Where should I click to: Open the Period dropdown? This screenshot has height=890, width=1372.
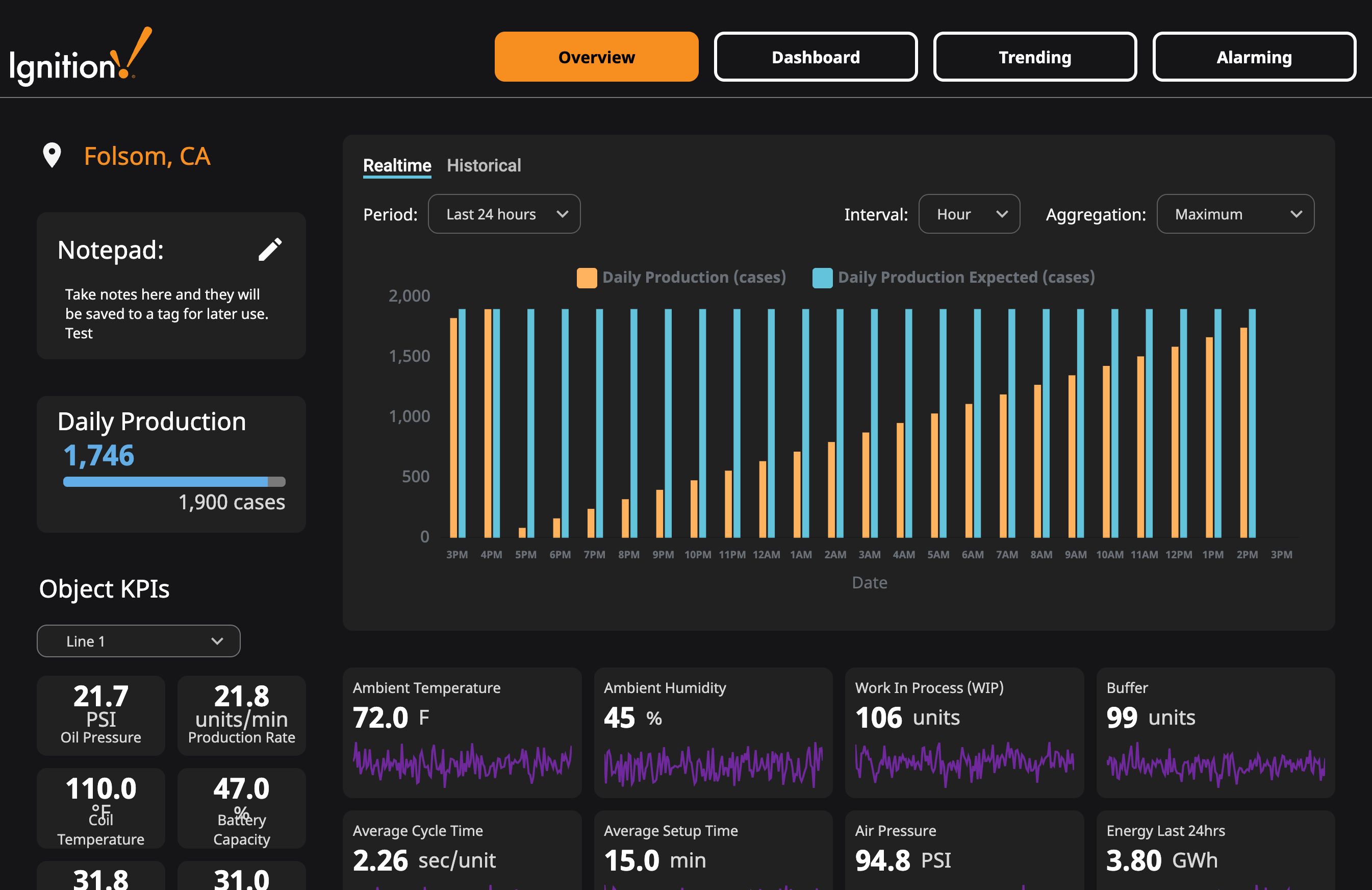point(504,214)
